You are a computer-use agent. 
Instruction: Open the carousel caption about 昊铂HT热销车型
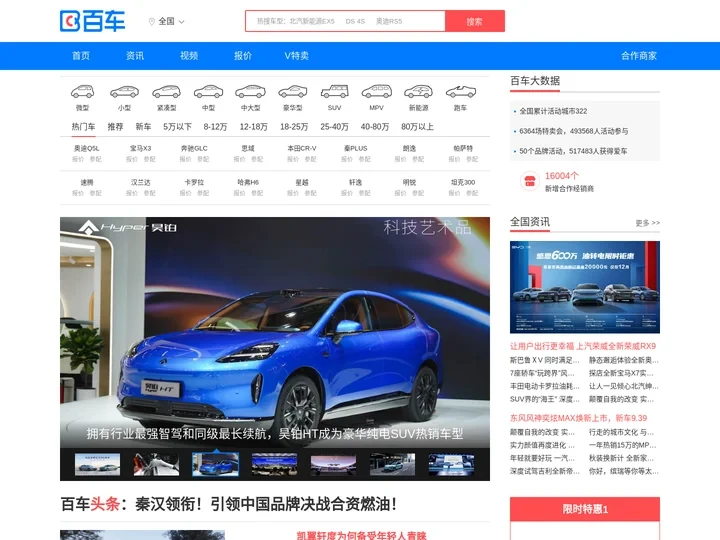pyautogui.click(x=275, y=434)
